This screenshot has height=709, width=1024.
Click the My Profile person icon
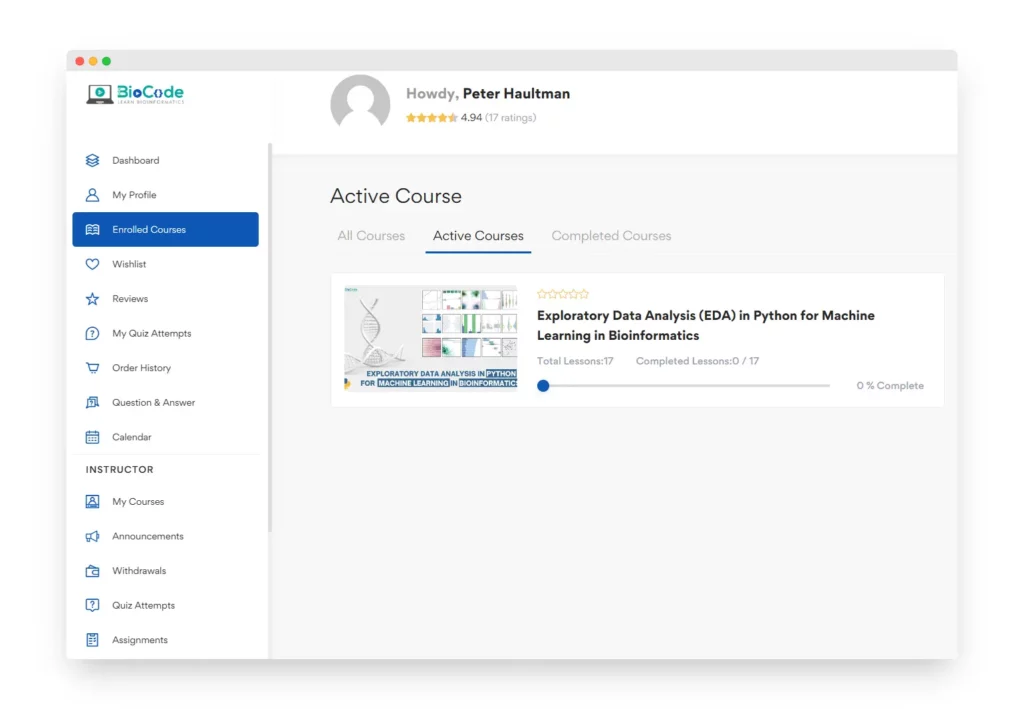(x=92, y=195)
